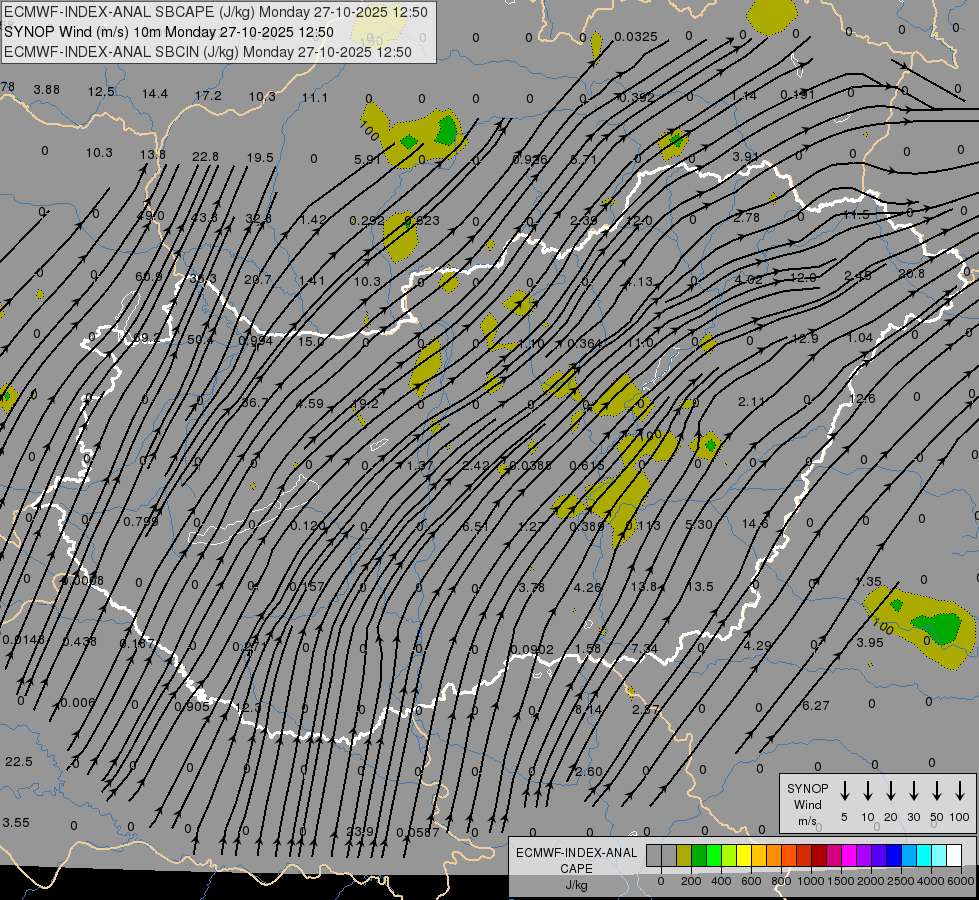Click the grid value 43.3

[204, 217]
